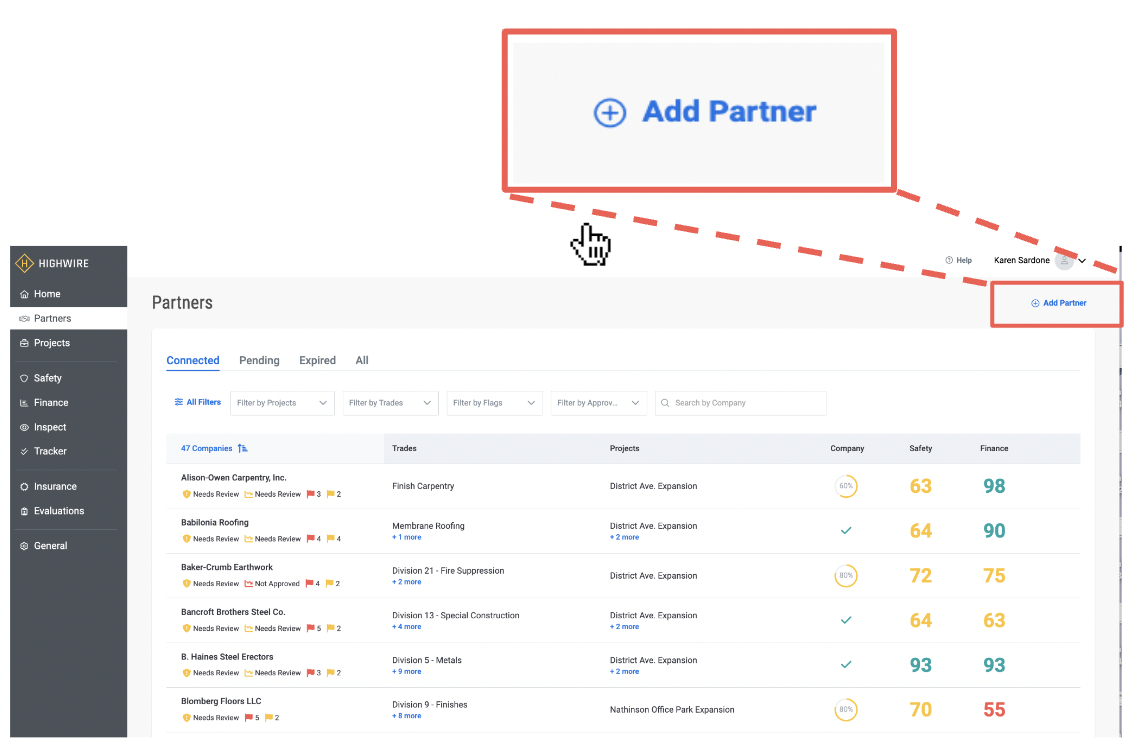The height and width of the screenshot is (748, 1138).
Task: Click the Search by Company field
Action: (x=740, y=403)
